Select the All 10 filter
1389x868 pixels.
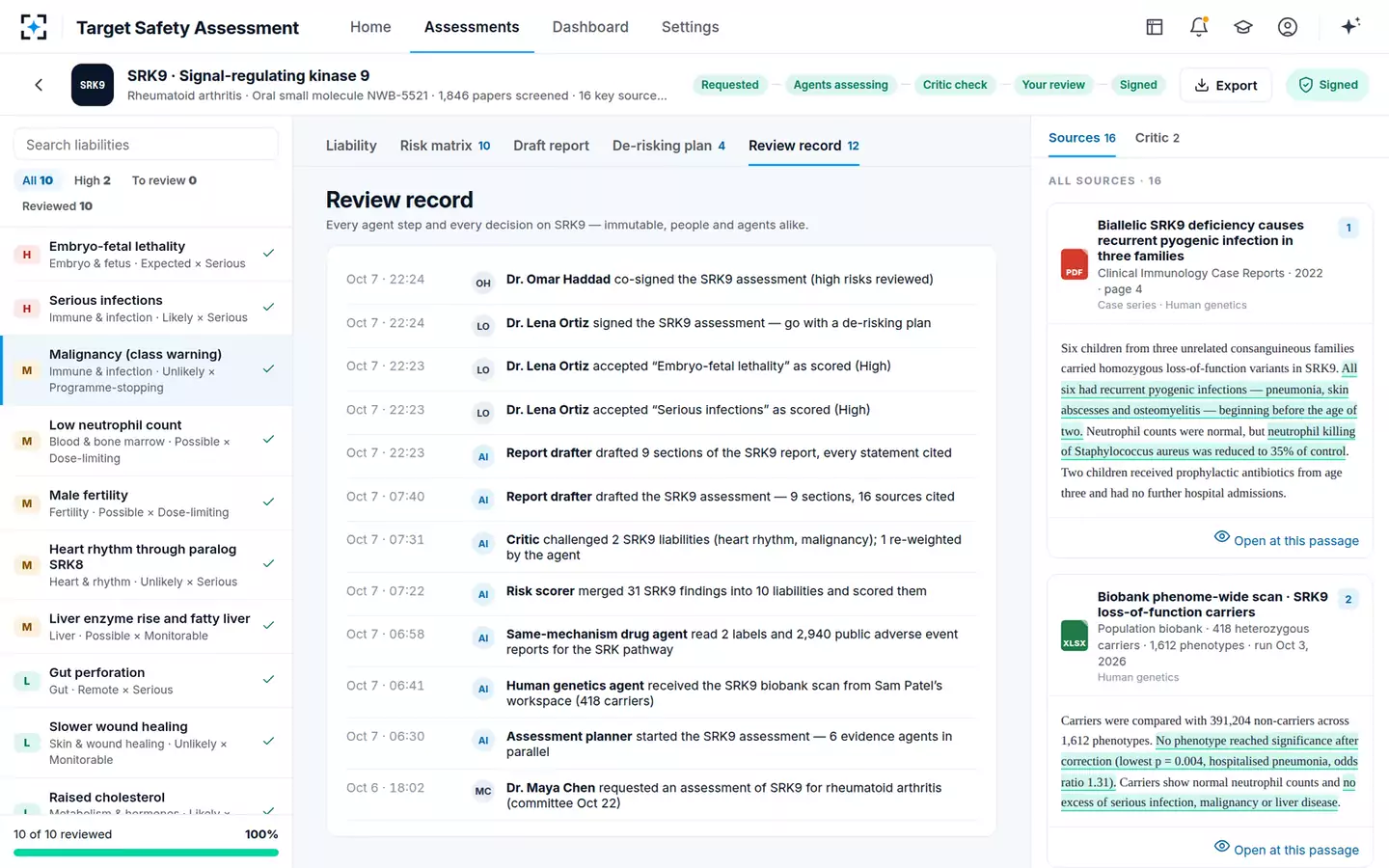coord(38,180)
